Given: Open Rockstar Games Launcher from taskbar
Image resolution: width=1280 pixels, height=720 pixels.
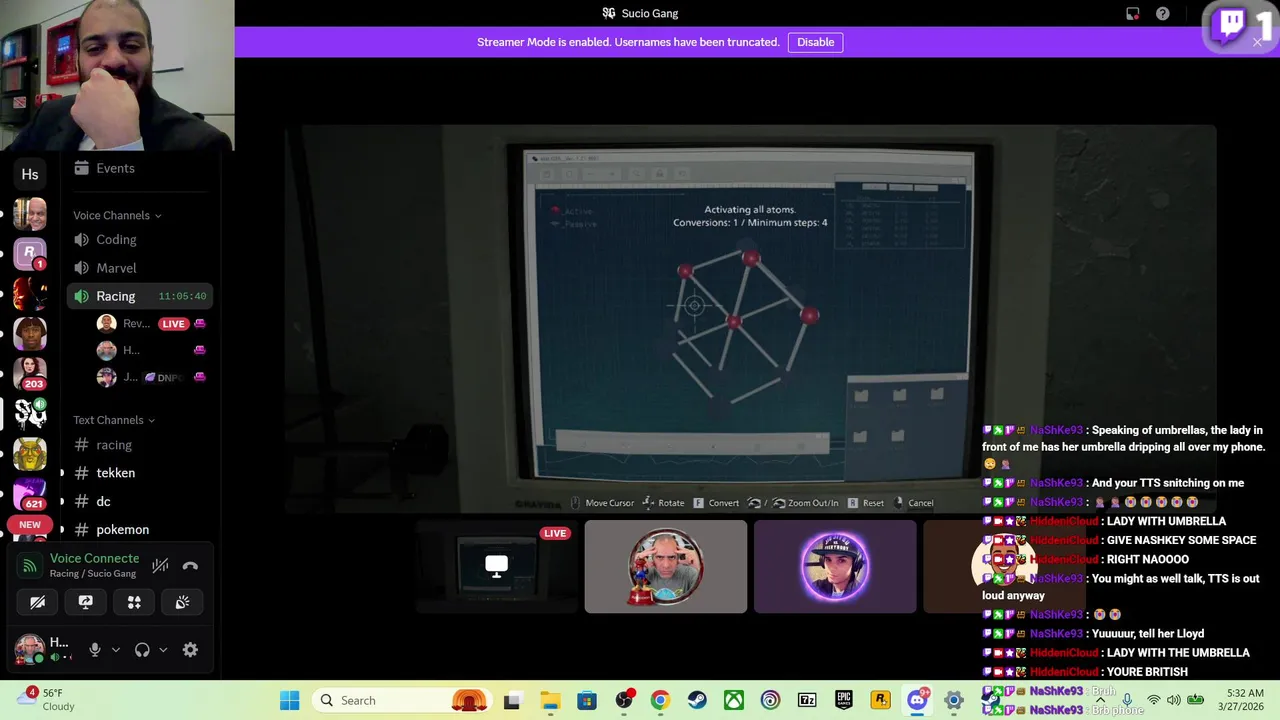Looking at the screenshot, I should [881, 700].
